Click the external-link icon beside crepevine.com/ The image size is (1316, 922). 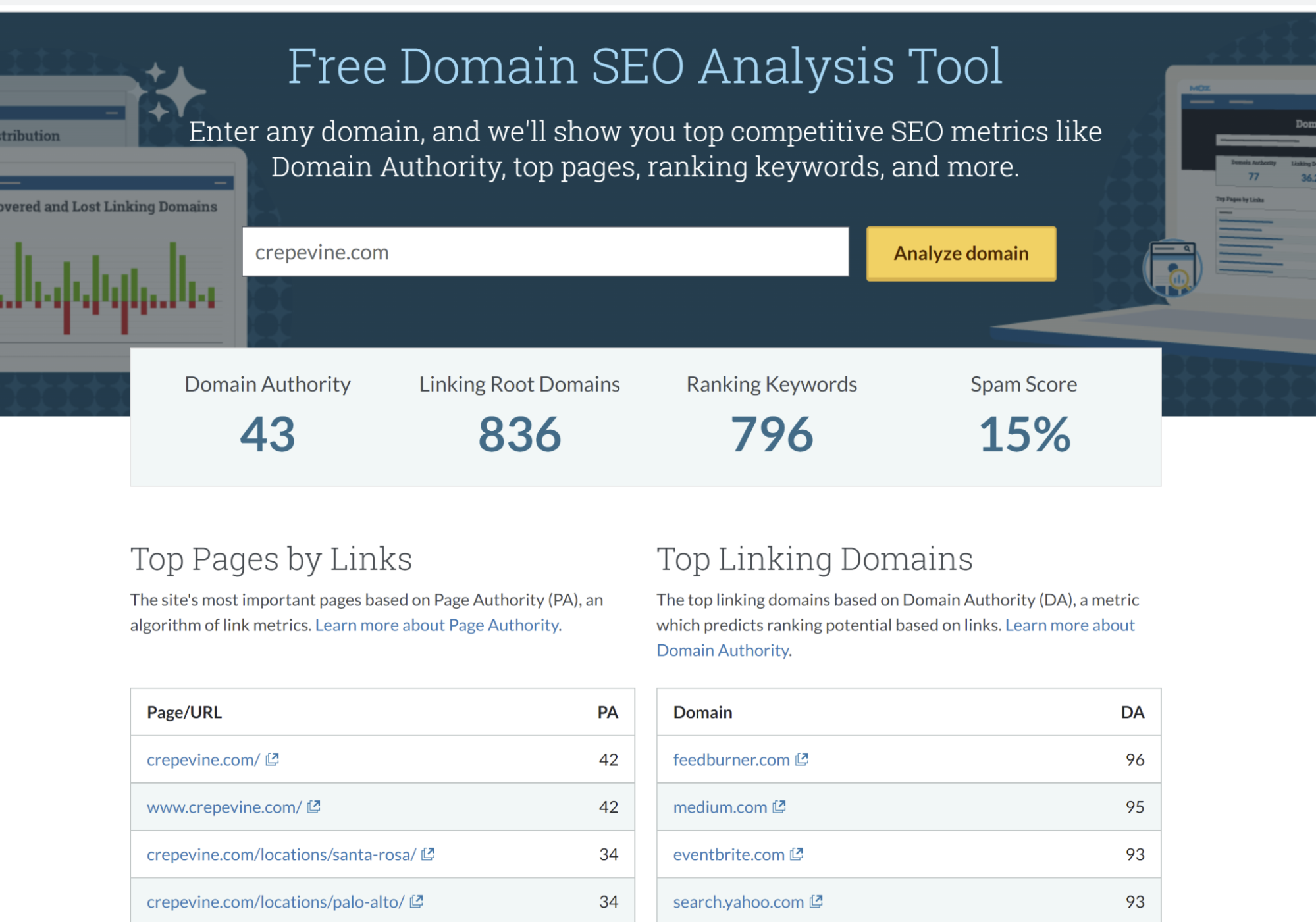coord(272,759)
